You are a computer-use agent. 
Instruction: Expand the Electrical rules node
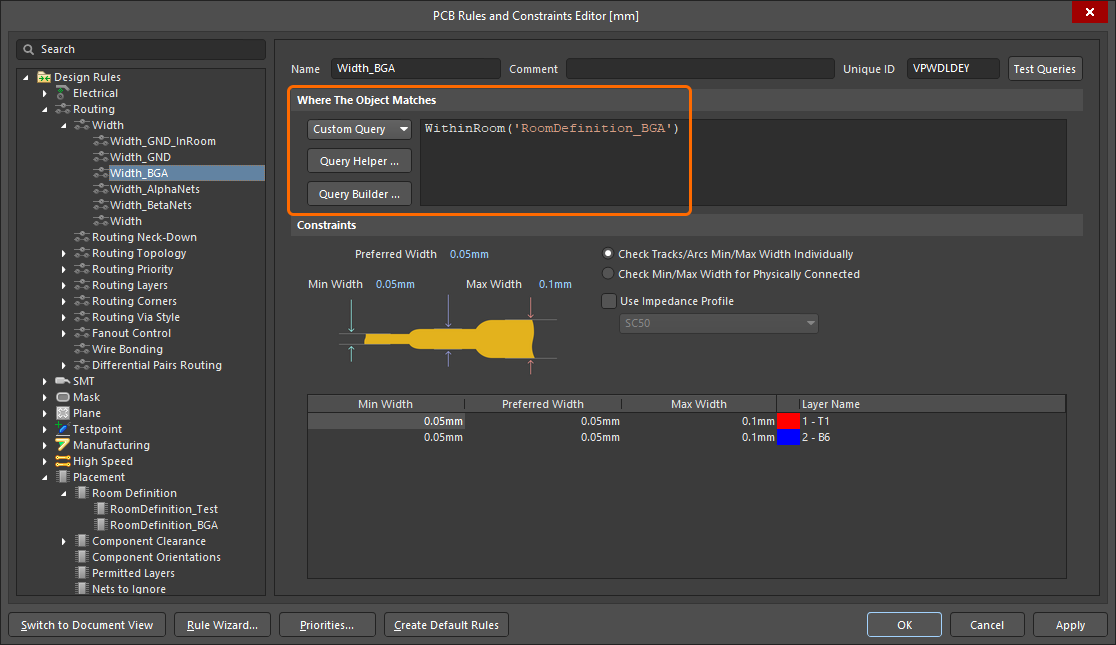(45, 93)
